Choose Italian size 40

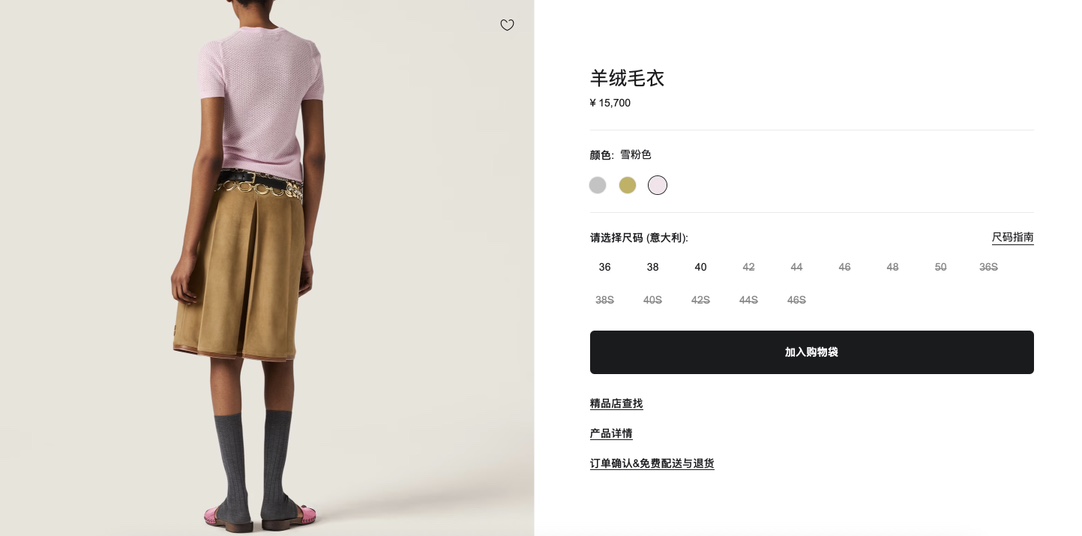tap(700, 267)
